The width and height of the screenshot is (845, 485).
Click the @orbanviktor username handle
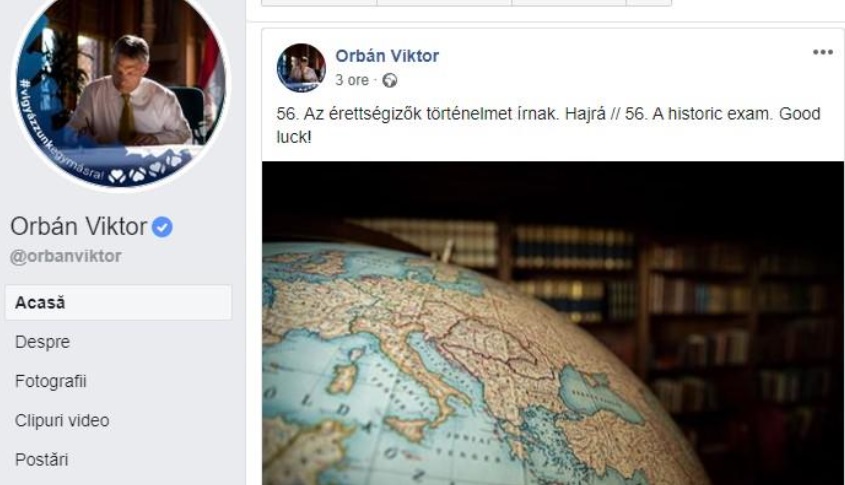click(66, 256)
